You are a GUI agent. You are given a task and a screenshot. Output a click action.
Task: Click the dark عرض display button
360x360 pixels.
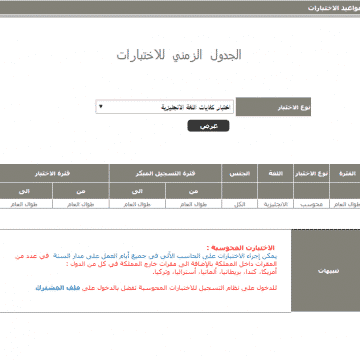point(208,126)
